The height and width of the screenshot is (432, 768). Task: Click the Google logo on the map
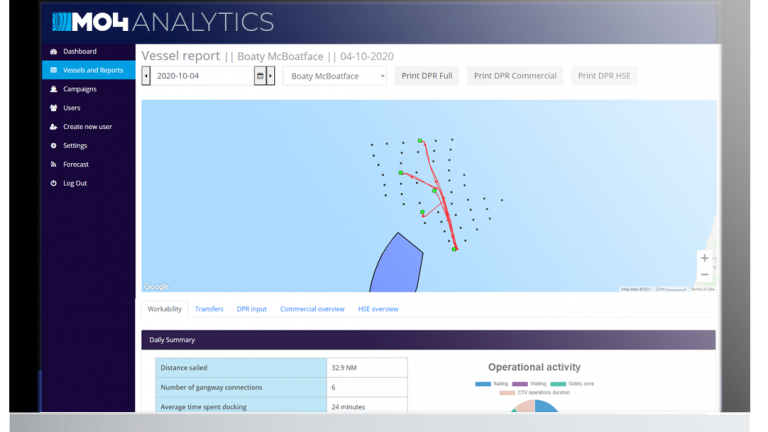point(157,287)
